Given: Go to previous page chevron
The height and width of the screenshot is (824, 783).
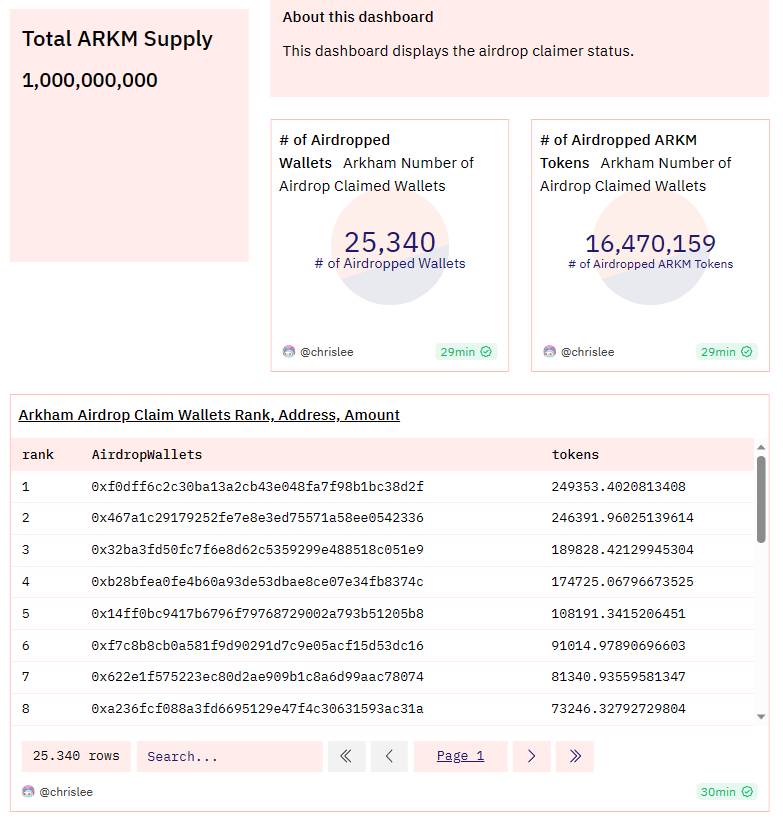Looking at the screenshot, I should [x=389, y=756].
